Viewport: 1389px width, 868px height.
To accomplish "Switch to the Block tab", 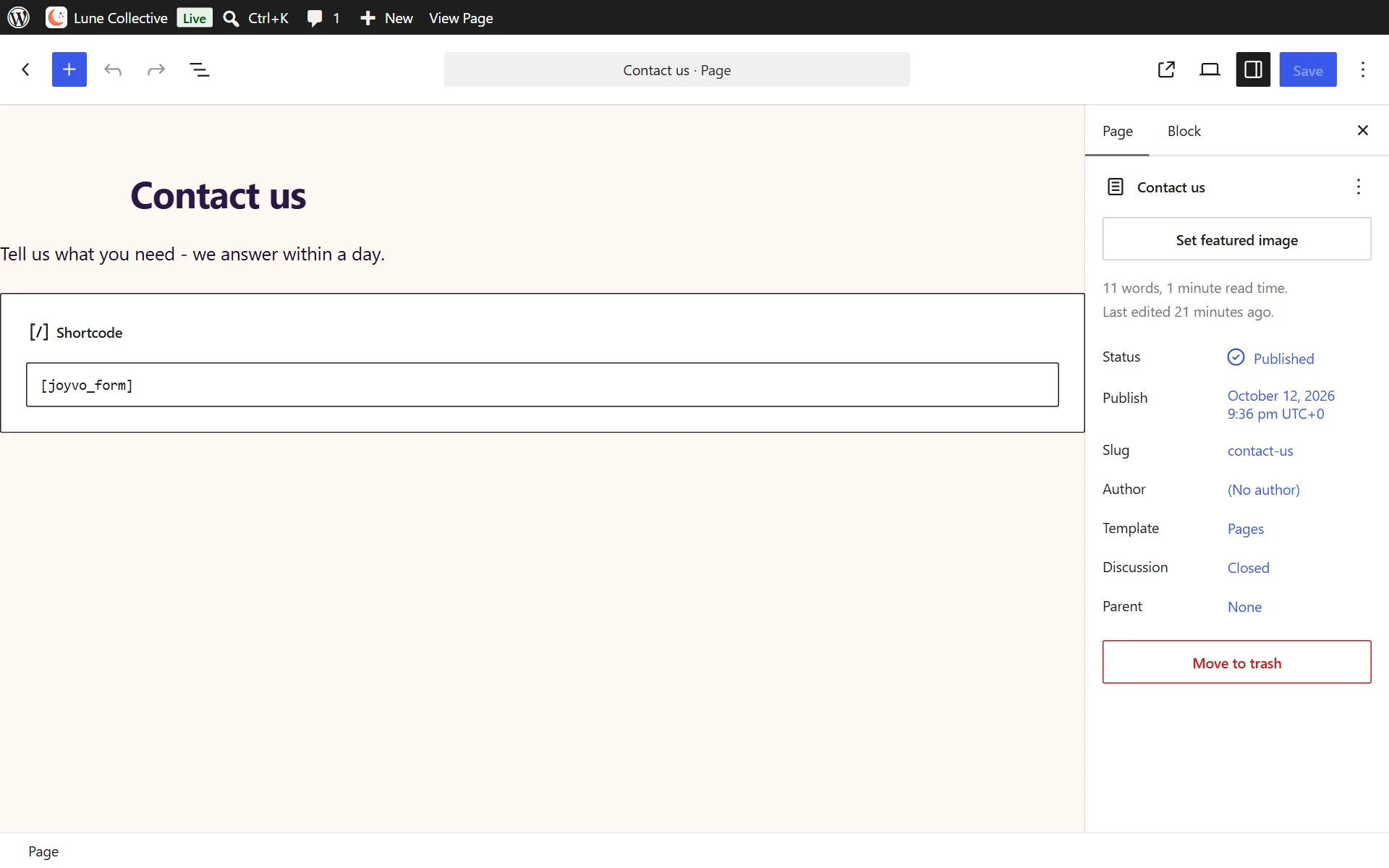I will tap(1184, 131).
